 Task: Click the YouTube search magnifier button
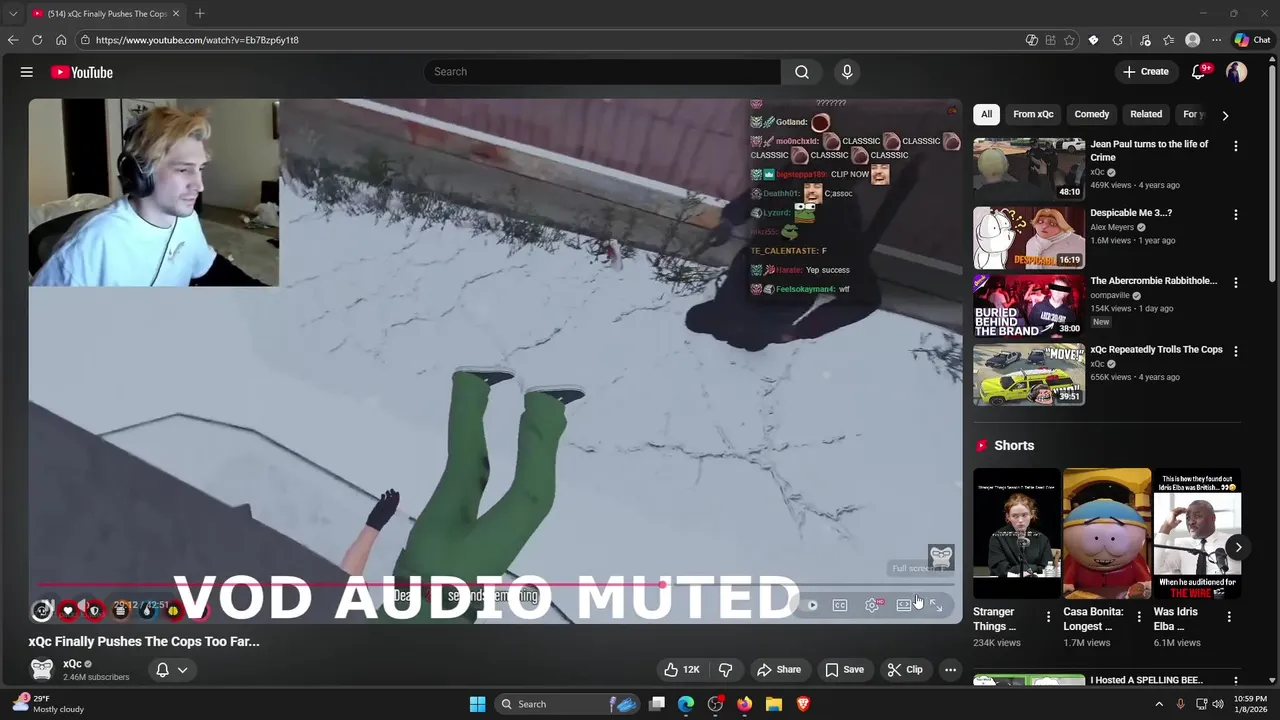click(x=802, y=72)
